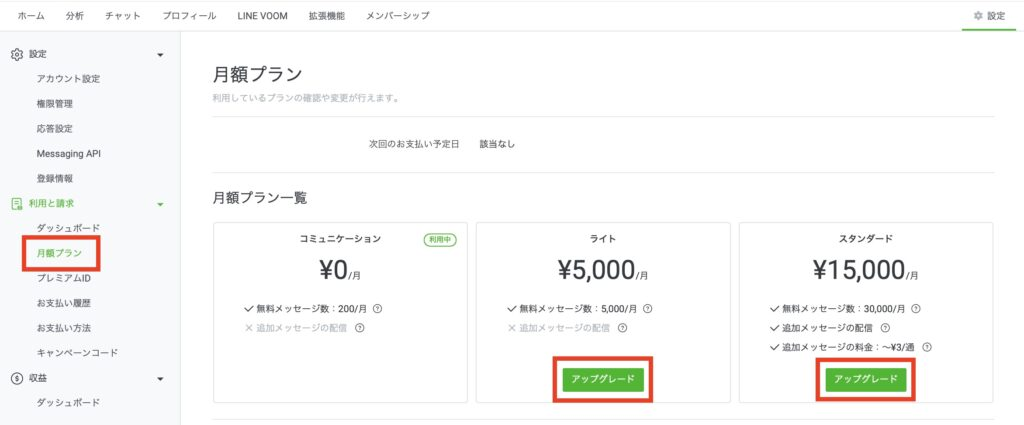Click help icon beside スタンダード 追加メッセージの配信
This screenshot has height=425, width=1024.
click(x=885, y=328)
